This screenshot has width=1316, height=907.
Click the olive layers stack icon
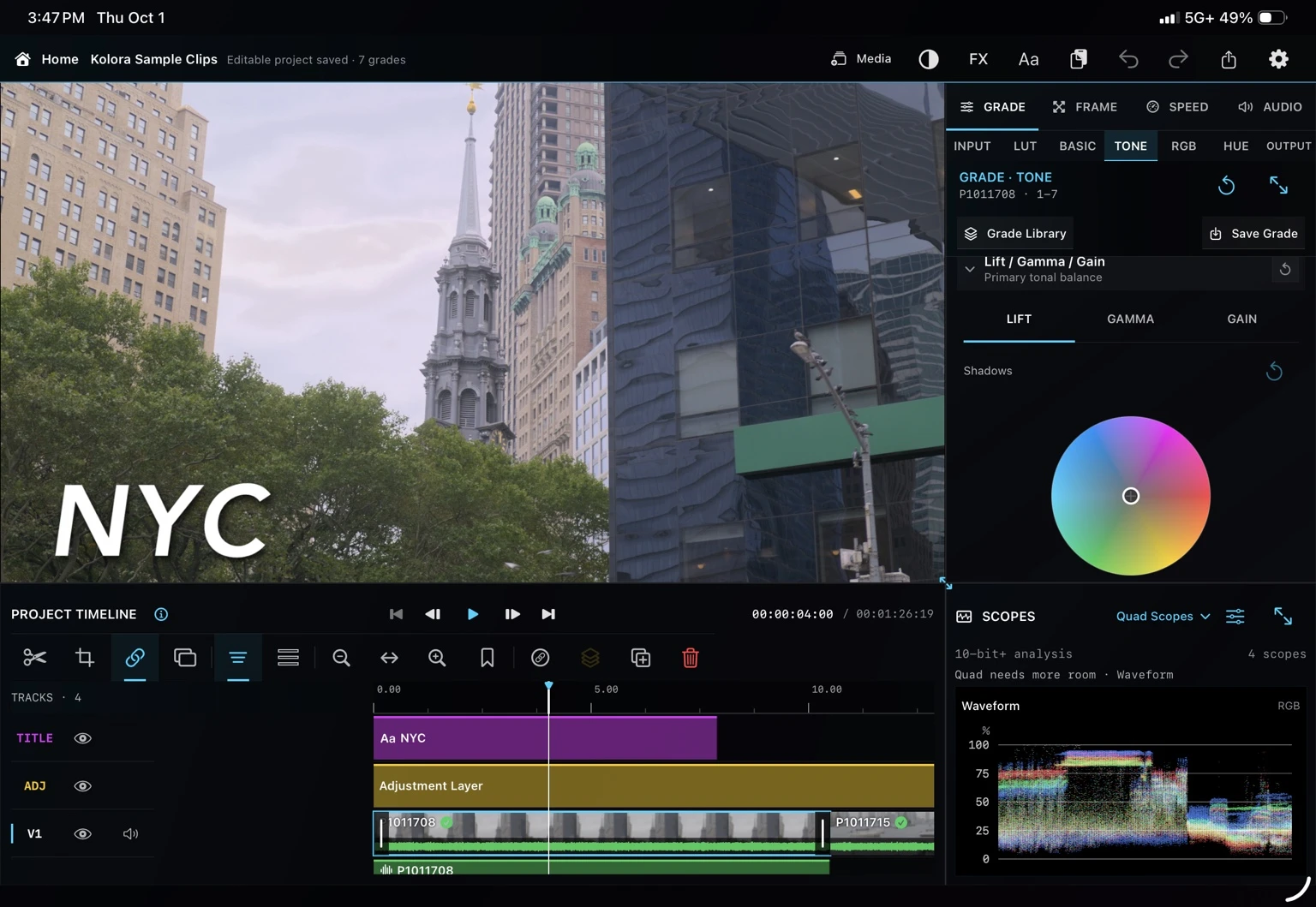tap(590, 658)
